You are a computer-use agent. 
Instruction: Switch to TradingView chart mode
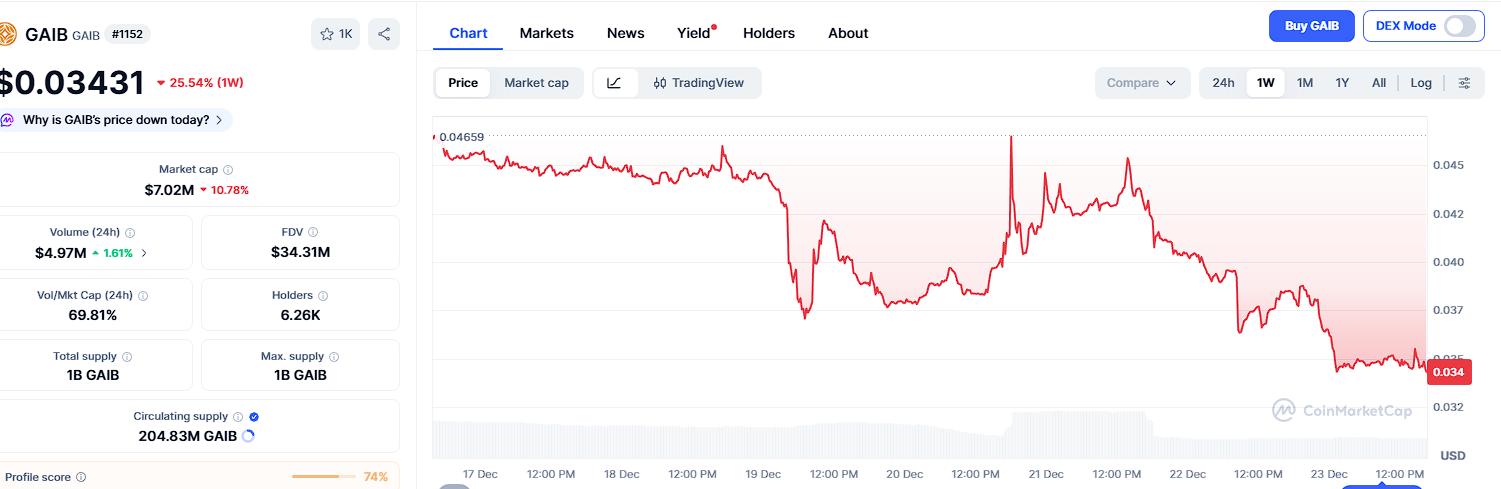point(698,83)
